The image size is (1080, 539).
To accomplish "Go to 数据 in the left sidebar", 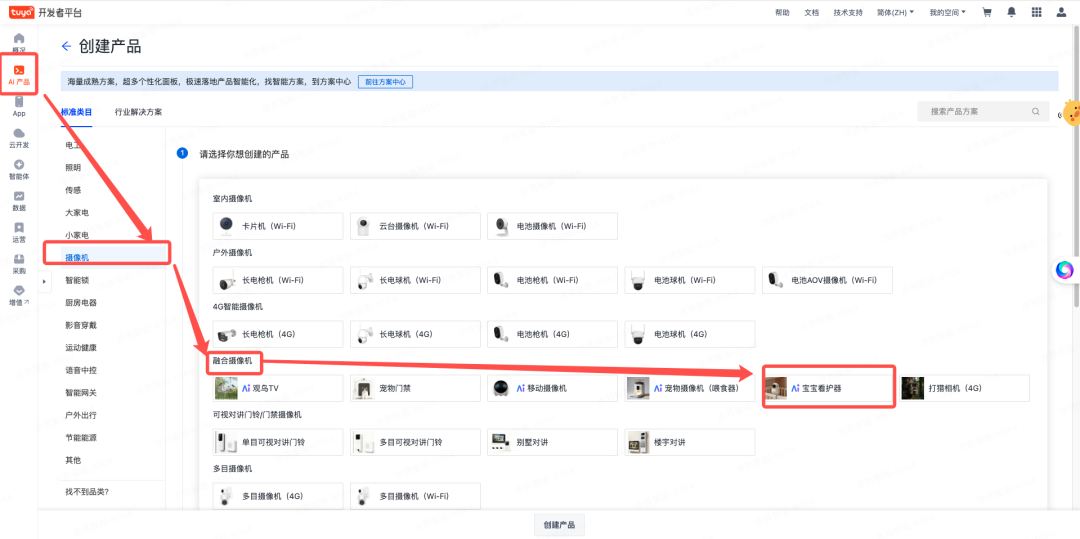I will click(x=19, y=201).
